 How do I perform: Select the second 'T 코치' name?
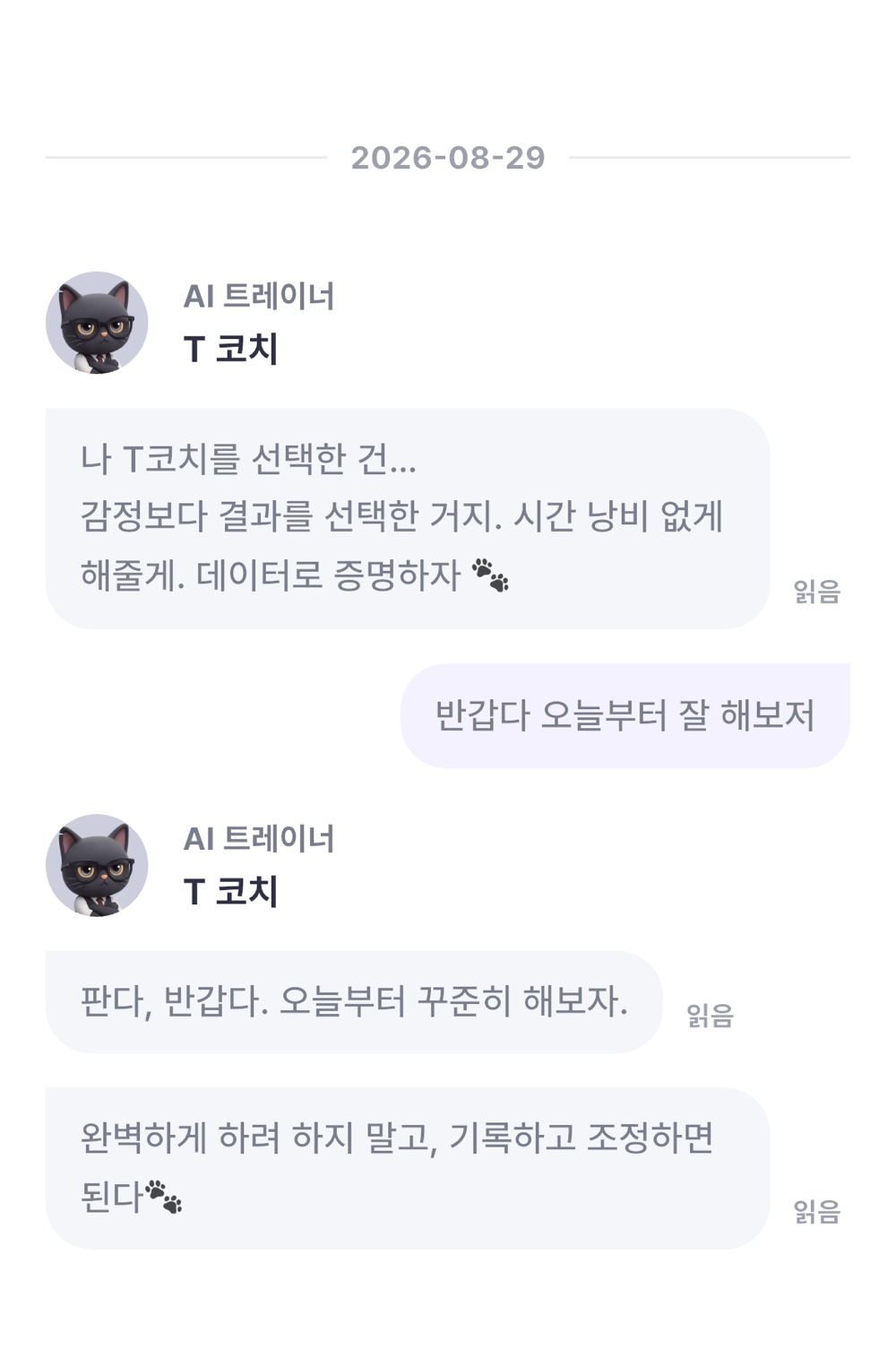pyautogui.click(x=231, y=891)
